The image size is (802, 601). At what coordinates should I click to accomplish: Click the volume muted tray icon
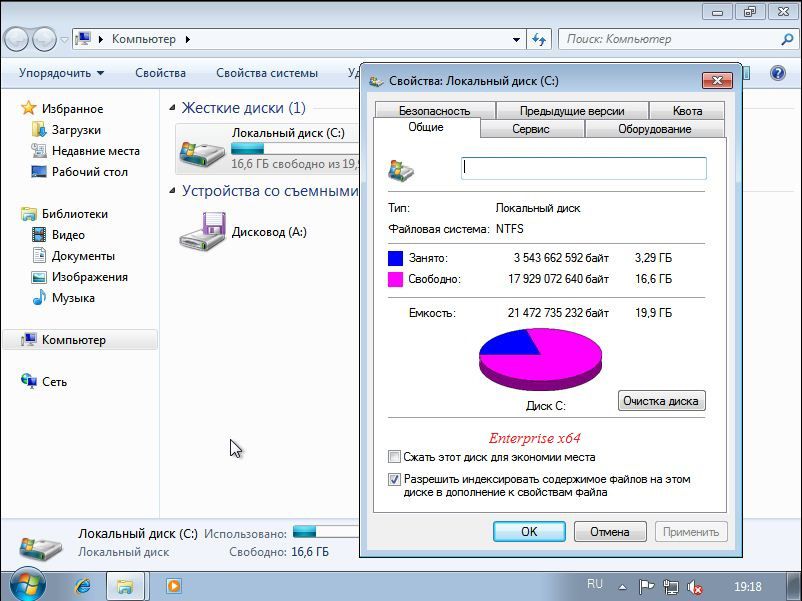[695, 587]
